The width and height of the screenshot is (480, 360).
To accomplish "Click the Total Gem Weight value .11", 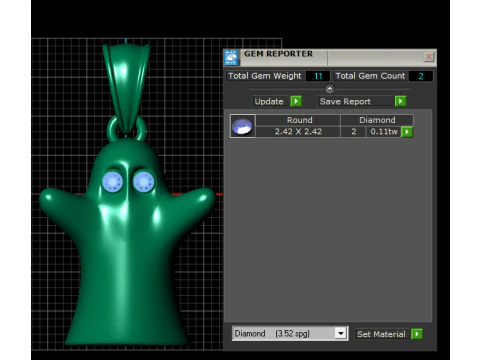I will pos(318,76).
